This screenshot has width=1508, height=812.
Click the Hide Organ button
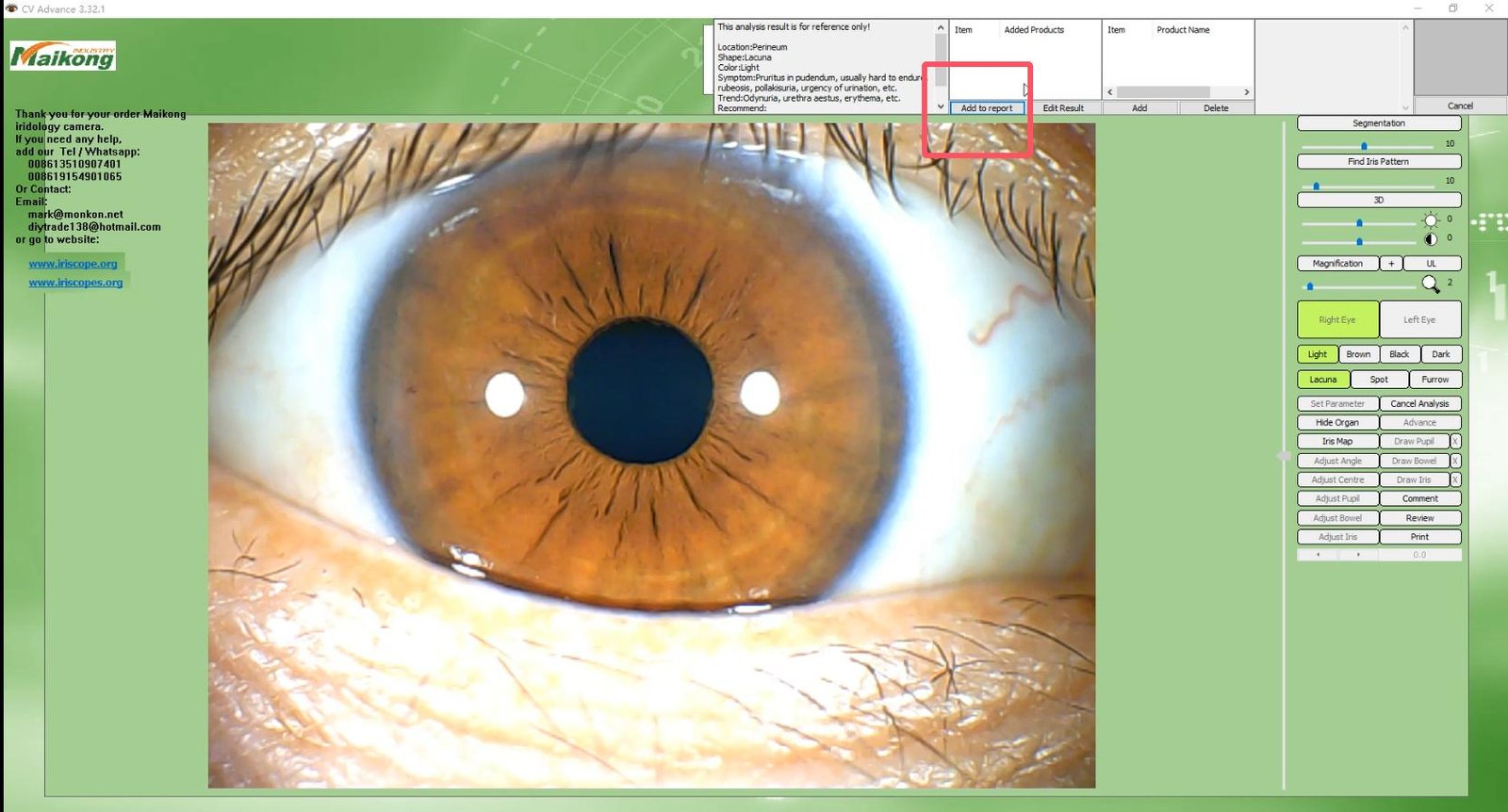click(1337, 423)
